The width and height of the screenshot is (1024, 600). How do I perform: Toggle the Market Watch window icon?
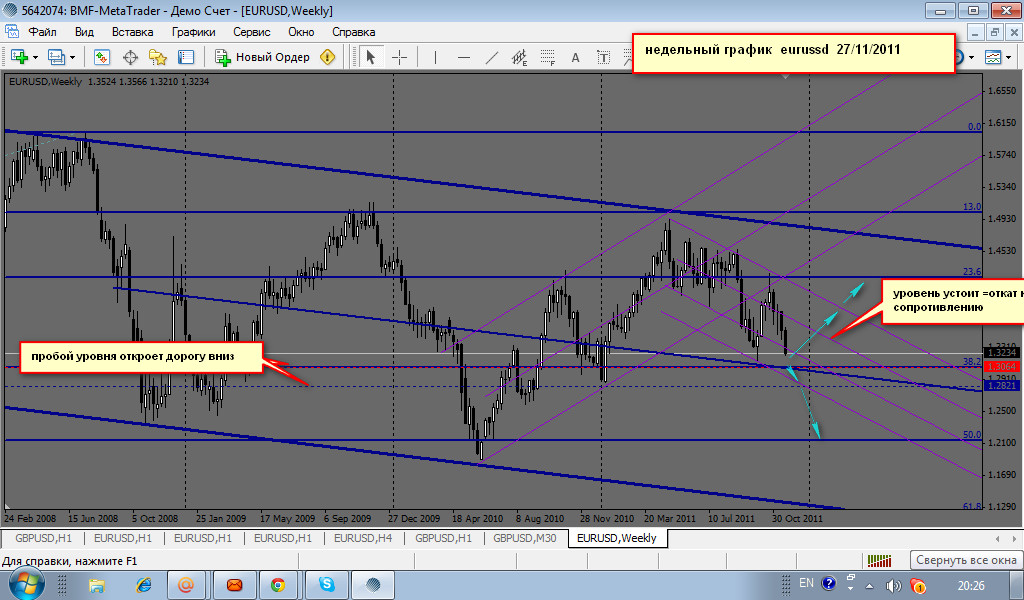(x=101, y=57)
